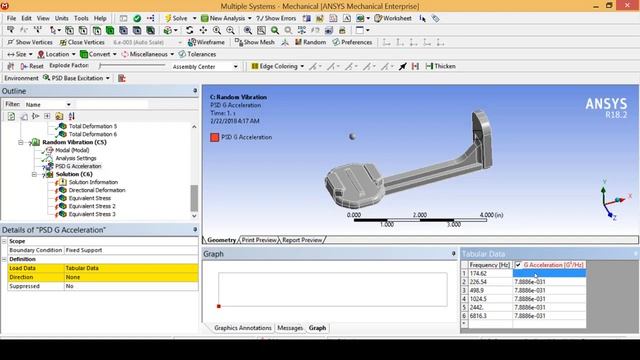Click the Preferences button

coord(352,42)
